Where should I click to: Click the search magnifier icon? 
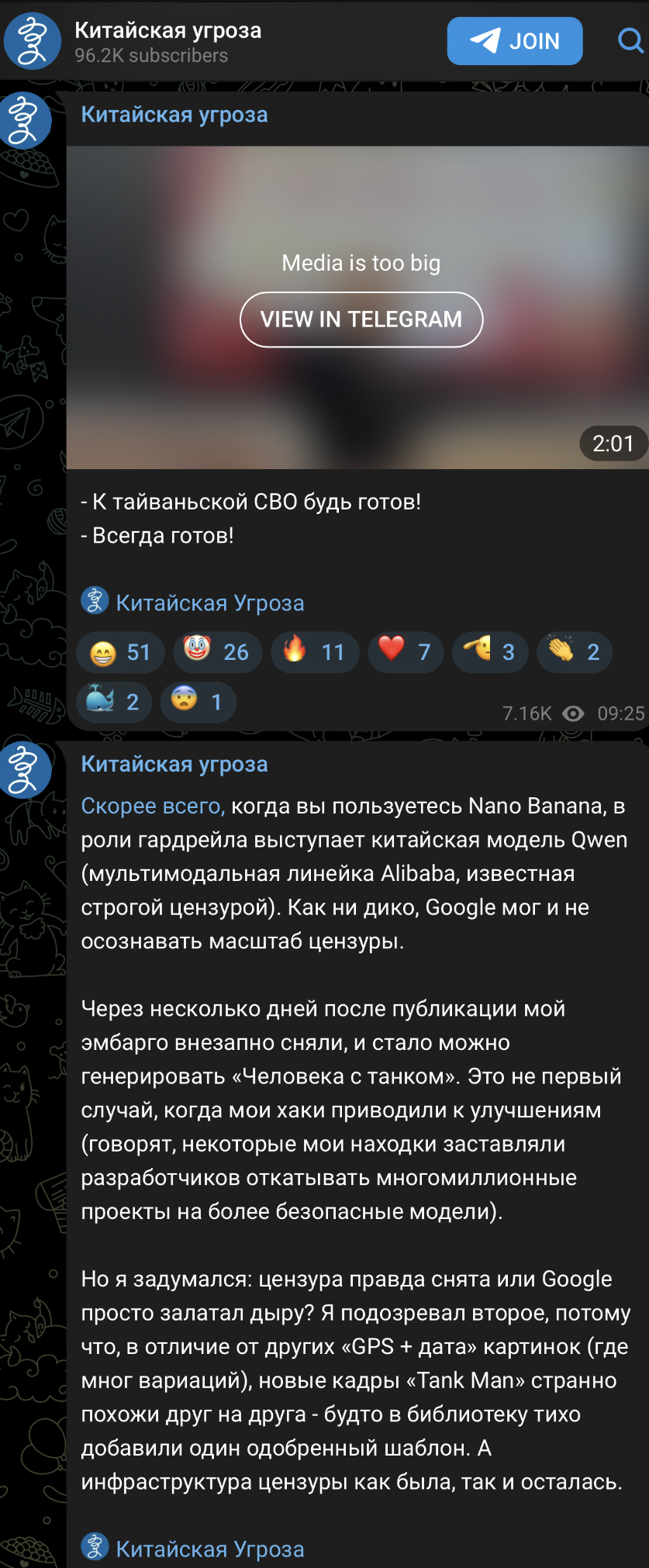630,40
